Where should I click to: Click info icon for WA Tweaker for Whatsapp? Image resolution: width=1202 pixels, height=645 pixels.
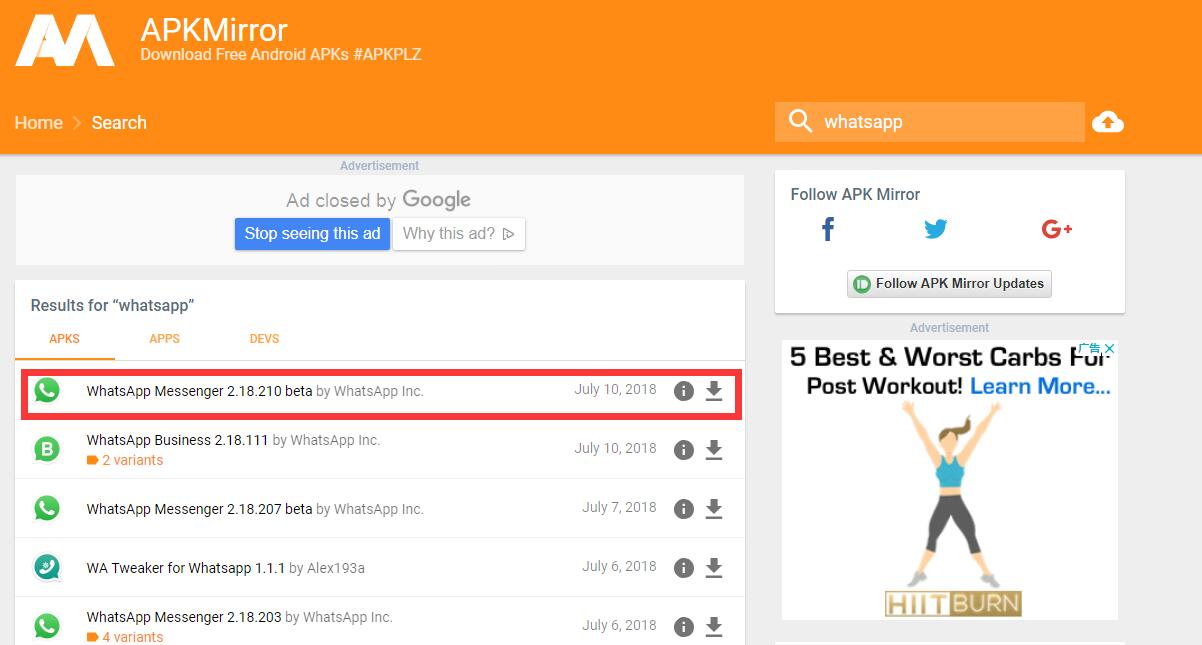(684, 568)
